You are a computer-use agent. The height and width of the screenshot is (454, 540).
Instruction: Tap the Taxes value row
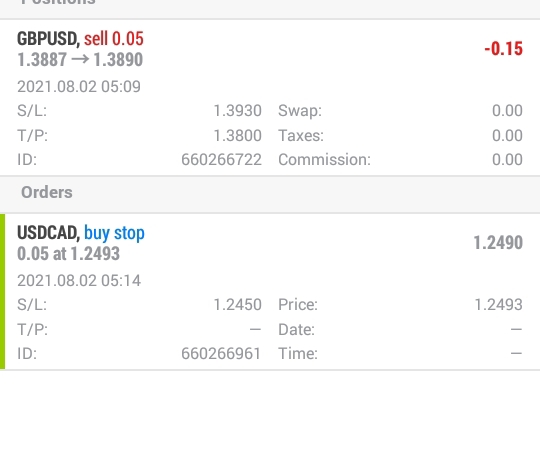click(400, 135)
